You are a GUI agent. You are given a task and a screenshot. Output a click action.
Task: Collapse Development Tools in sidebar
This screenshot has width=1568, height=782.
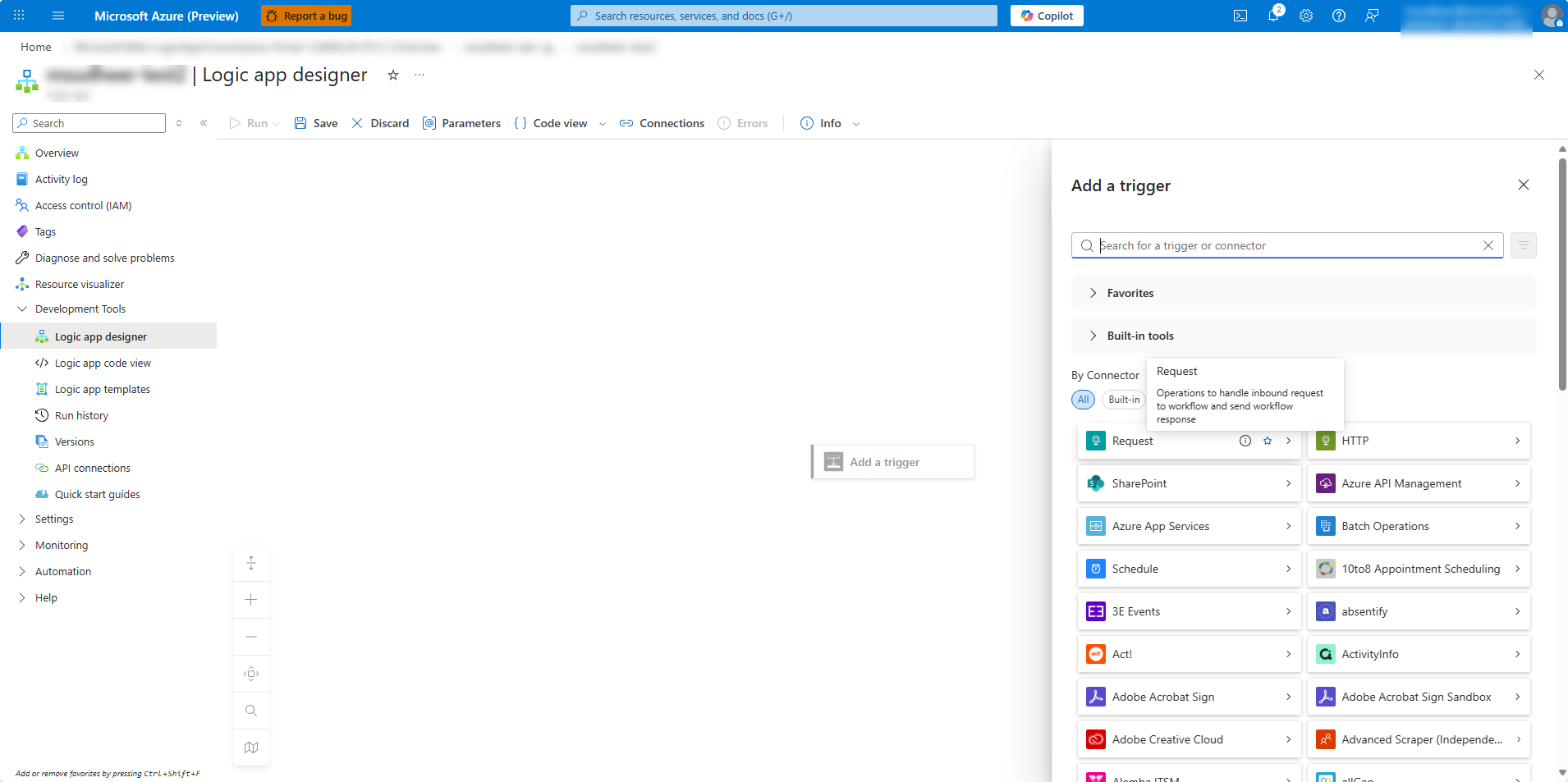pos(22,309)
